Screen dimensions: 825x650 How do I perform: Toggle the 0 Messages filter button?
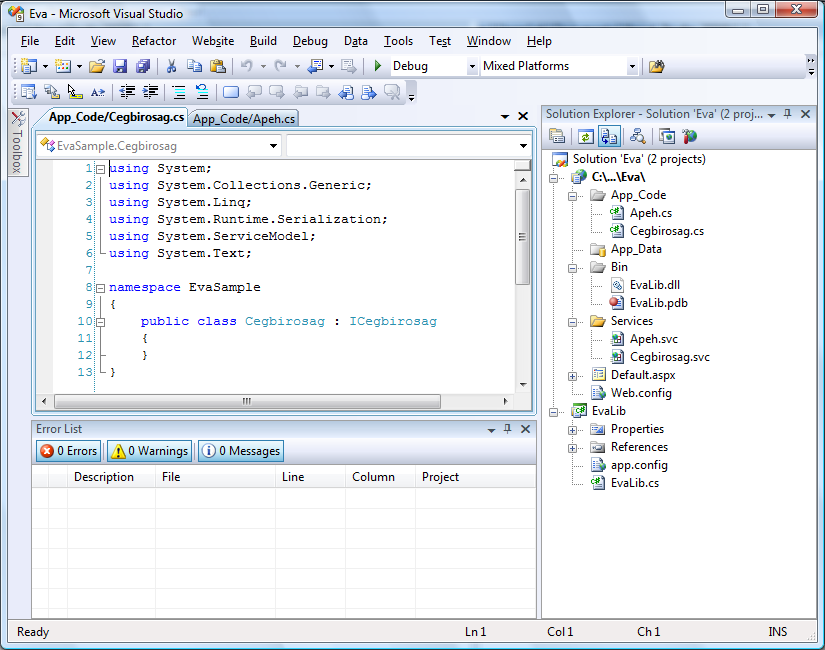click(x=241, y=451)
